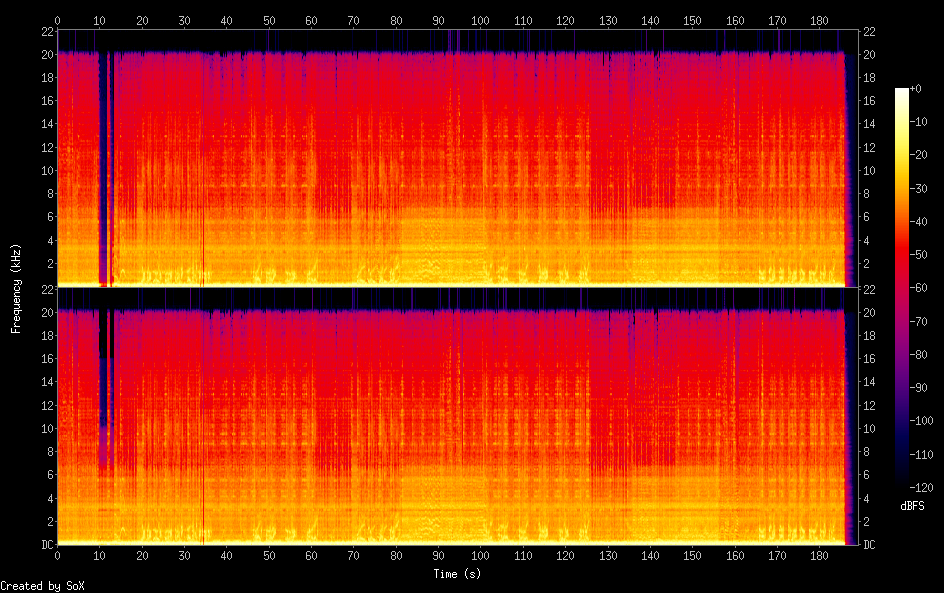This screenshot has height=593, width=944.
Task: Click the 30 tick on the bottom time axis
Action: 184,555
